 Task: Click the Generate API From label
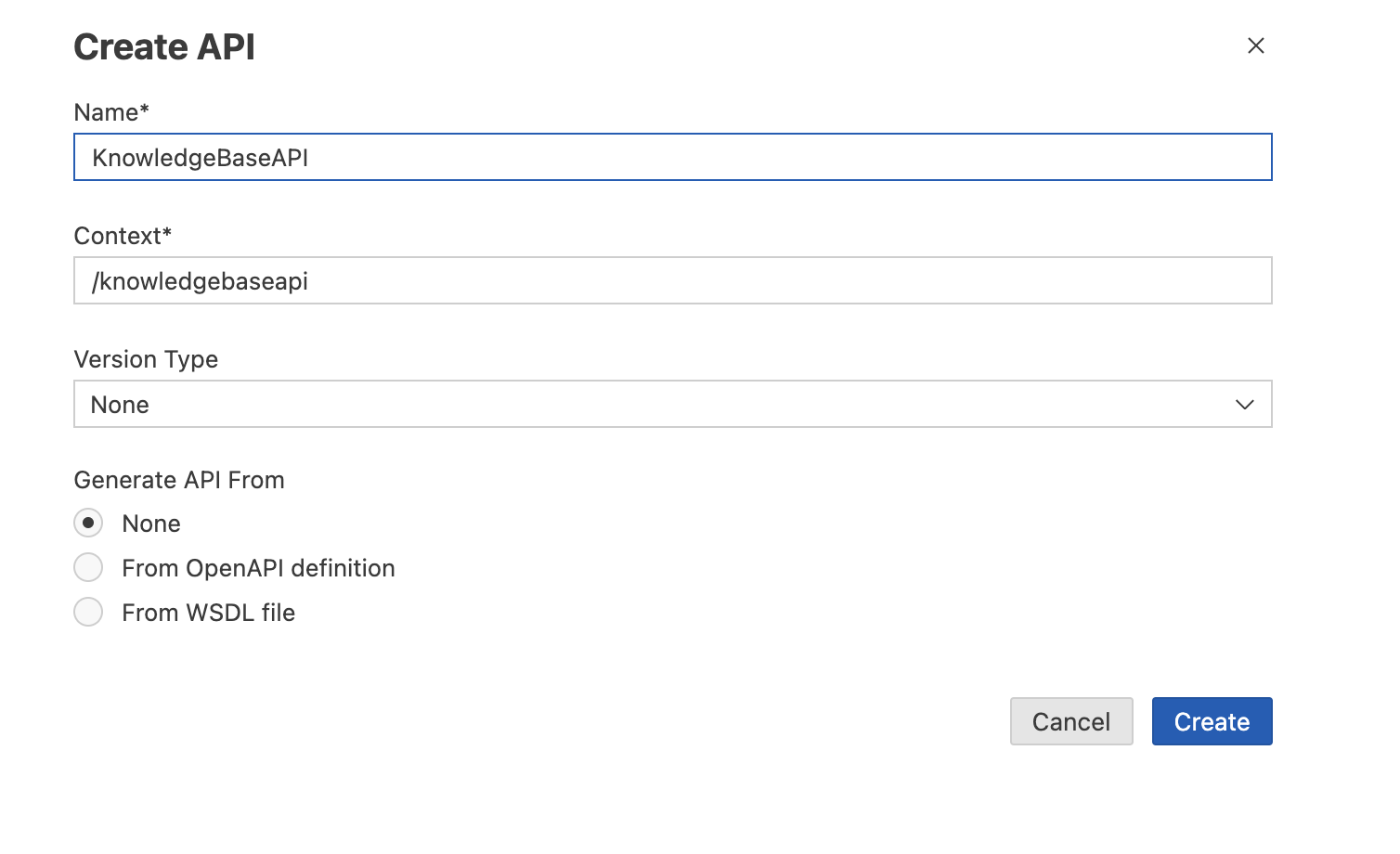(179, 480)
